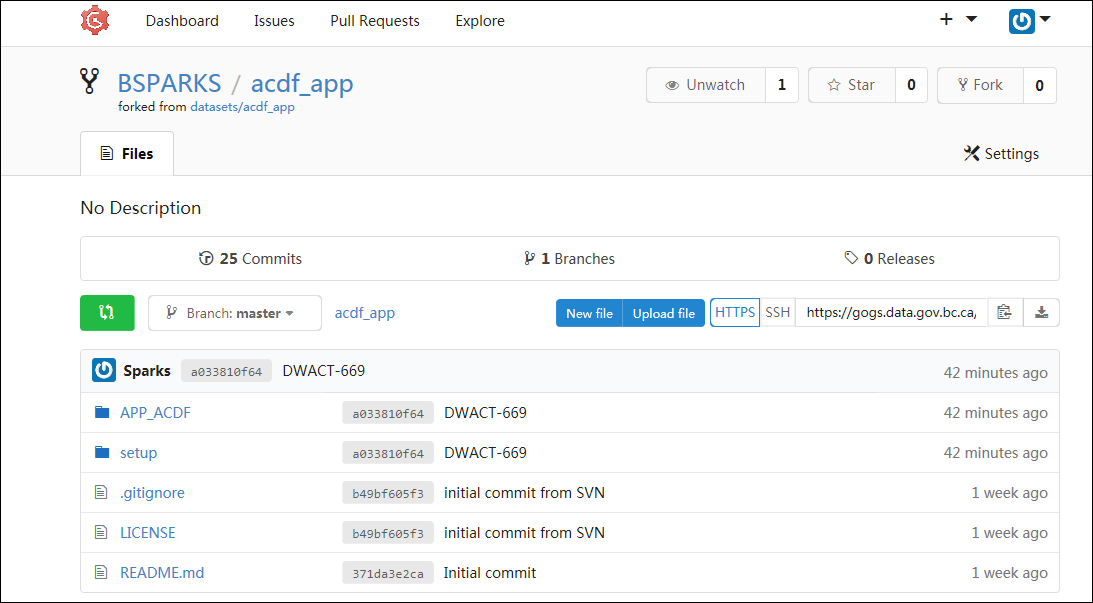Open the setup folder icon

pyautogui.click(x=102, y=452)
